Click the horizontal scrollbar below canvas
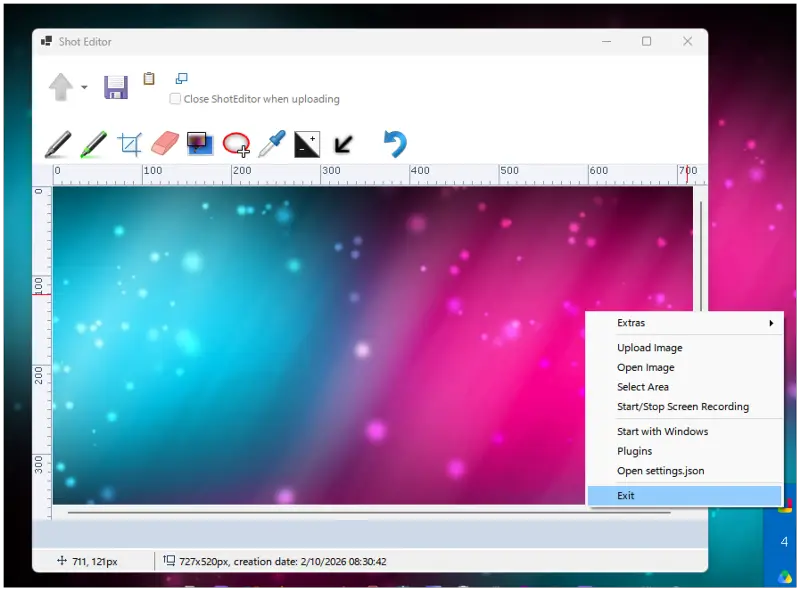 point(368,512)
